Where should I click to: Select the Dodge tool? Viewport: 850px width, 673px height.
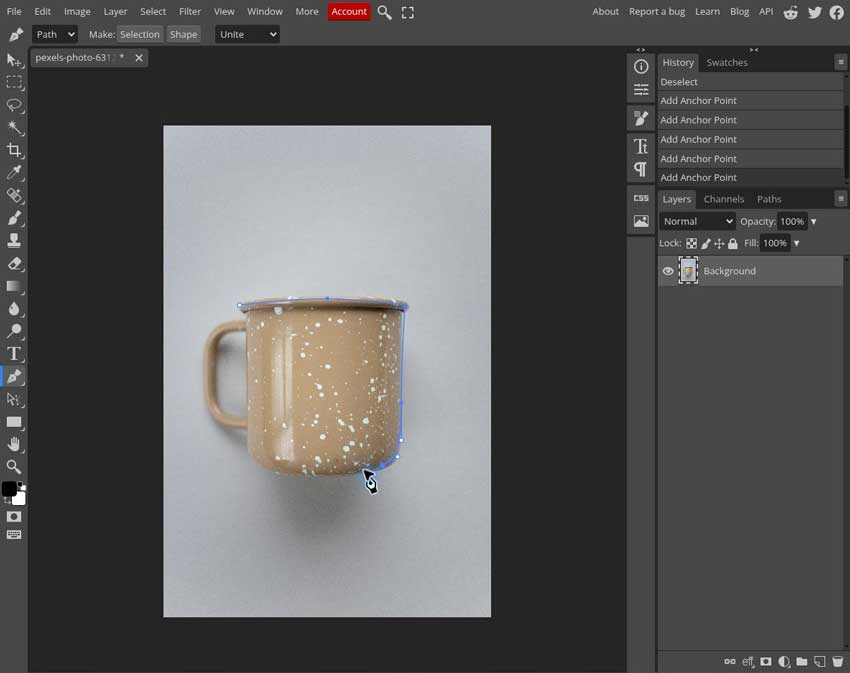coord(14,331)
